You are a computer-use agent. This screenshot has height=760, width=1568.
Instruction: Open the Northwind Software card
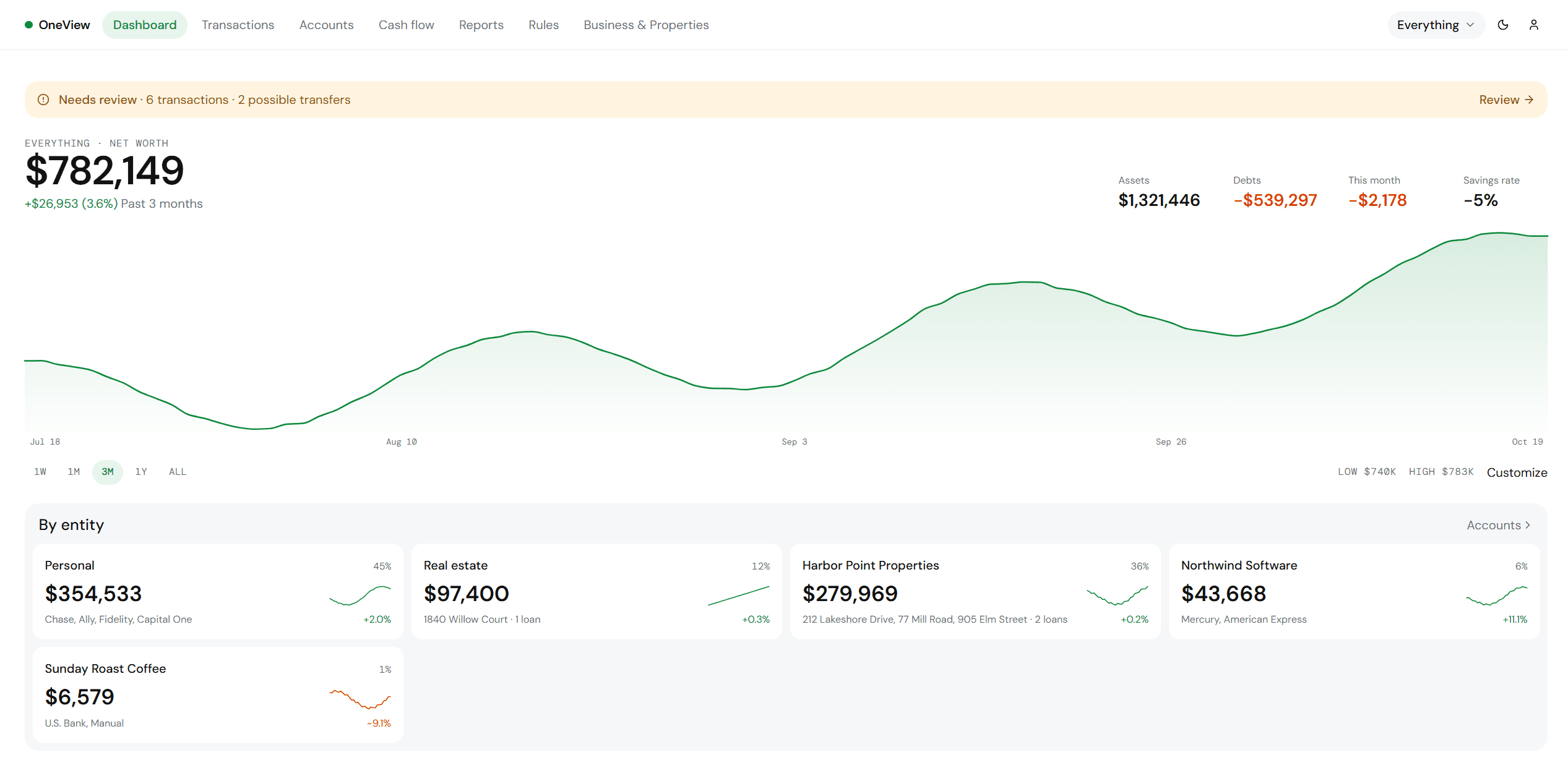(x=1354, y=591)
